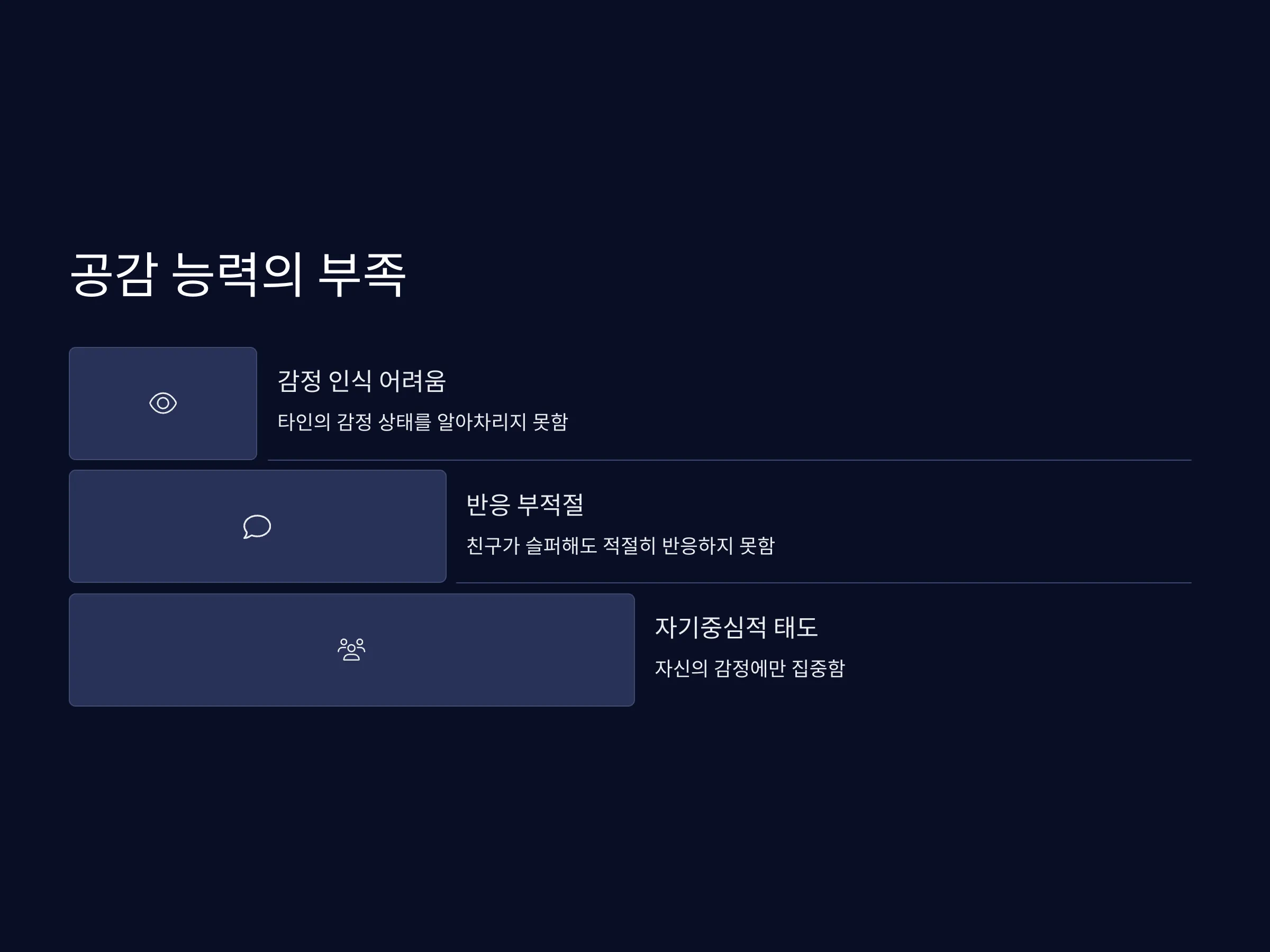Select the narrowest box containing the eye icon
Viewport: 1270px width, 952px height.
click(163, 404)
